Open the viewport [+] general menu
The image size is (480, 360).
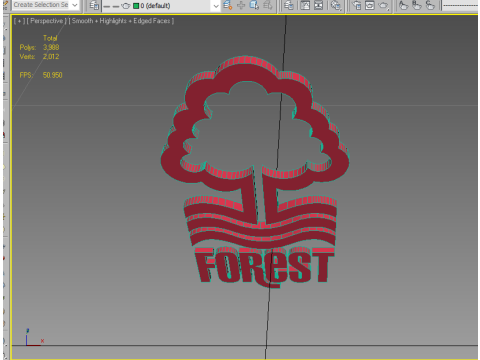[x=19, y=21]
